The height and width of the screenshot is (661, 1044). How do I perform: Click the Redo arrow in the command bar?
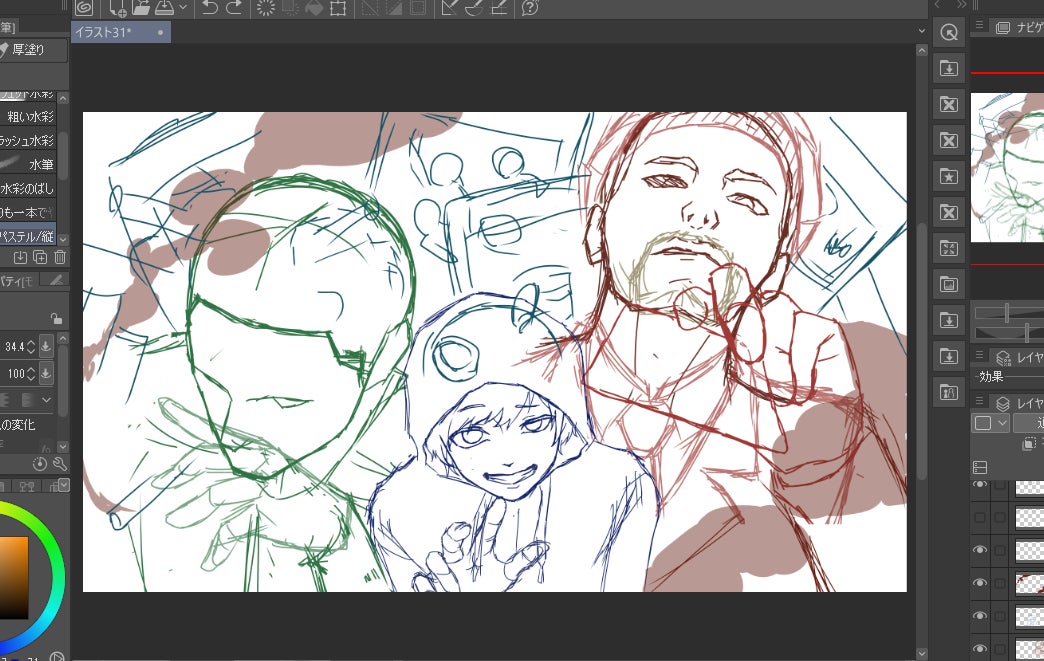coord(234,9)
